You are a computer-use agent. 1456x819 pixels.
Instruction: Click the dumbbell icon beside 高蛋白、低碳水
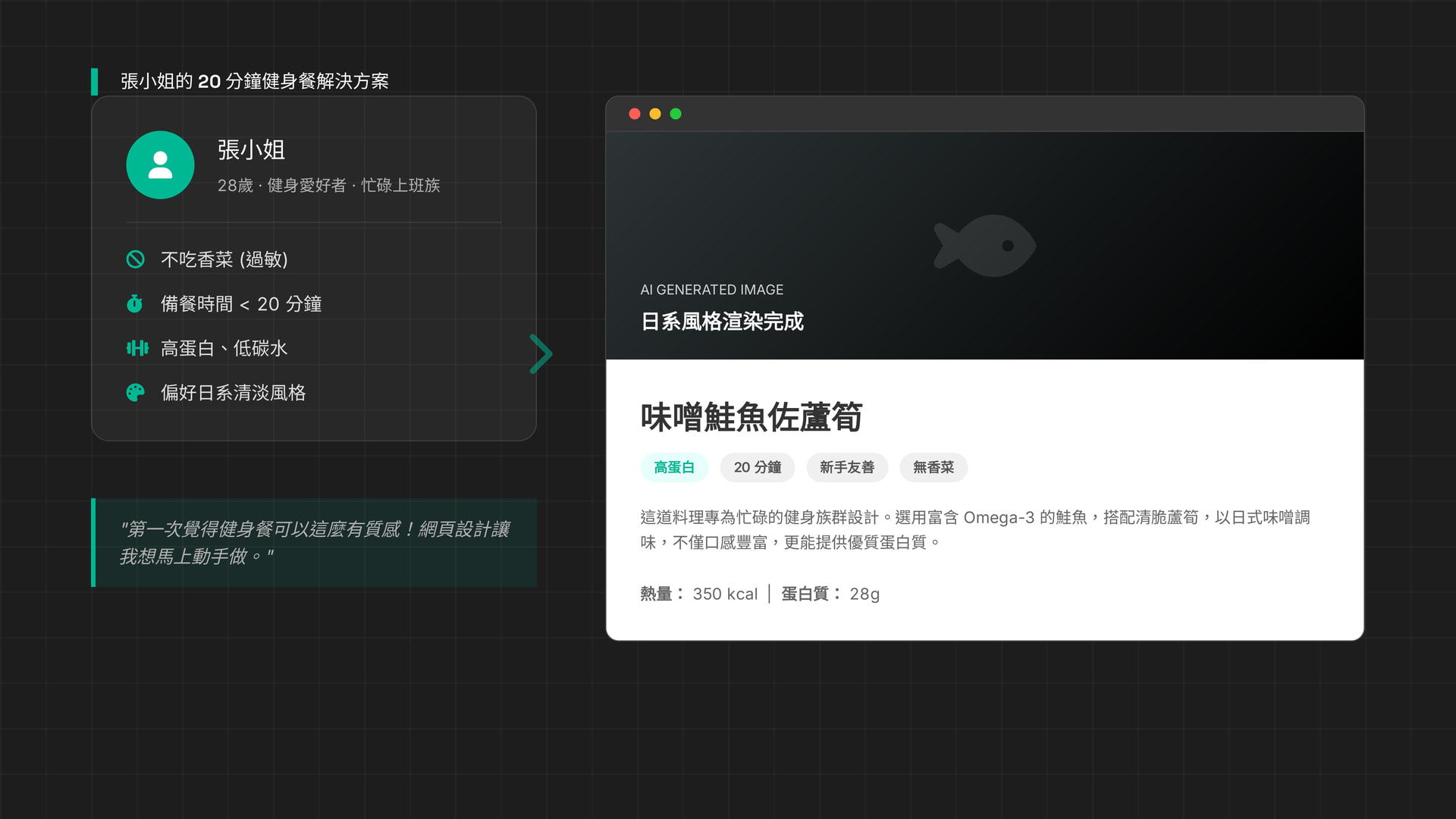click(137, 348)
